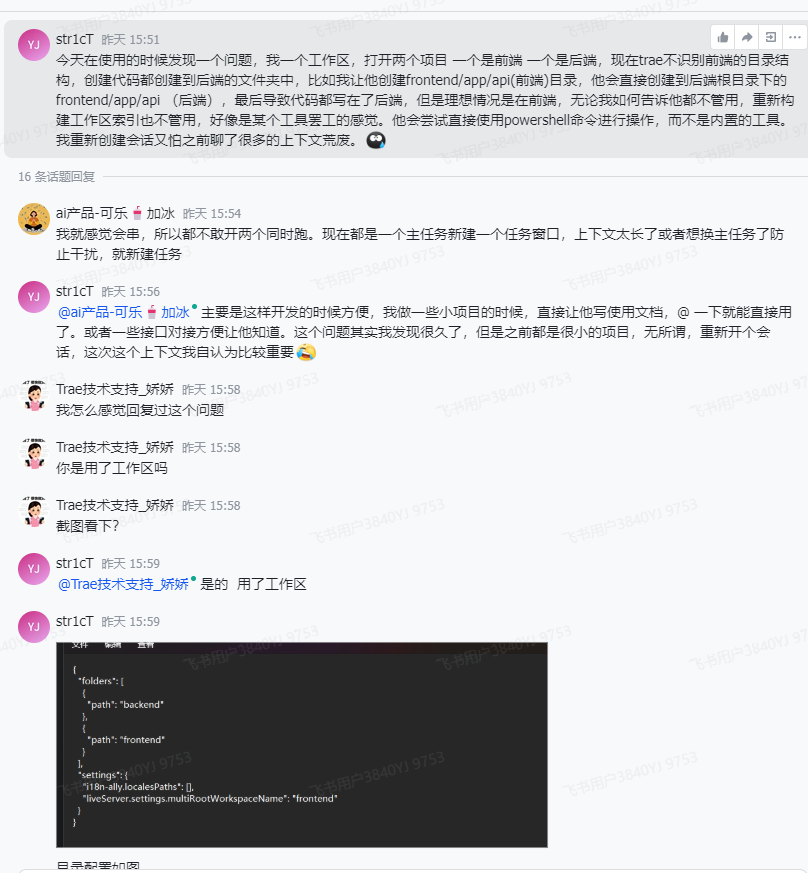Click the username str1cT at 15:51
This screenshot has width=808, height=873.
pyautogui.click(x=75, y=40)
